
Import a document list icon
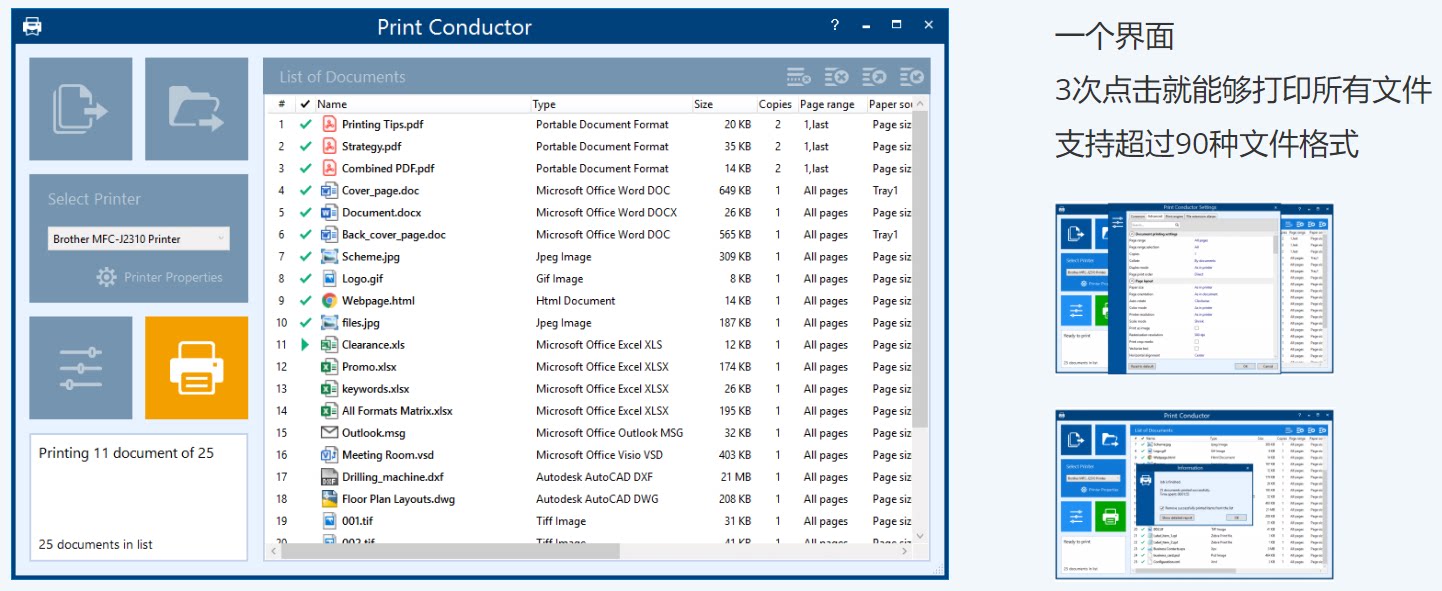911,77
